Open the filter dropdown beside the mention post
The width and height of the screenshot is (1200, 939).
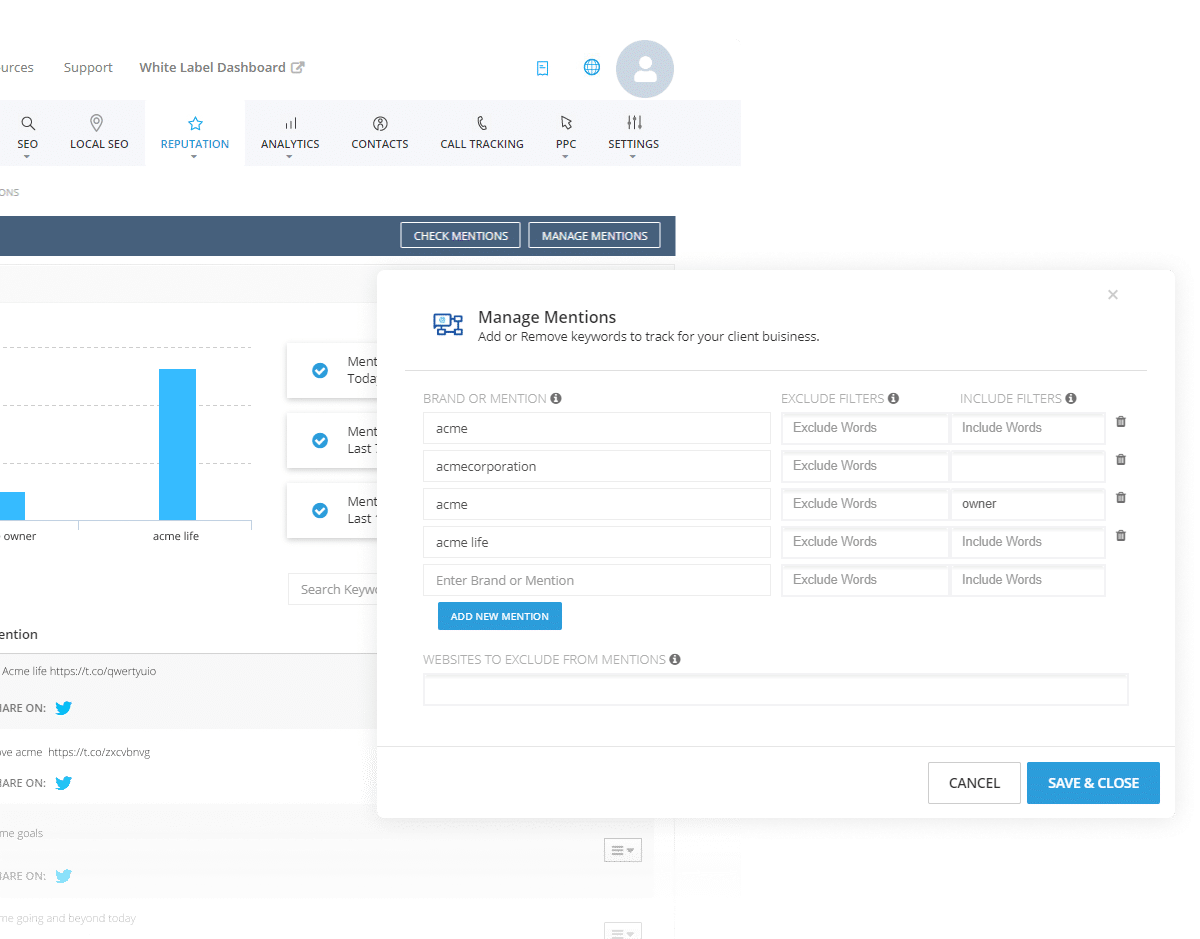[622, 849]
